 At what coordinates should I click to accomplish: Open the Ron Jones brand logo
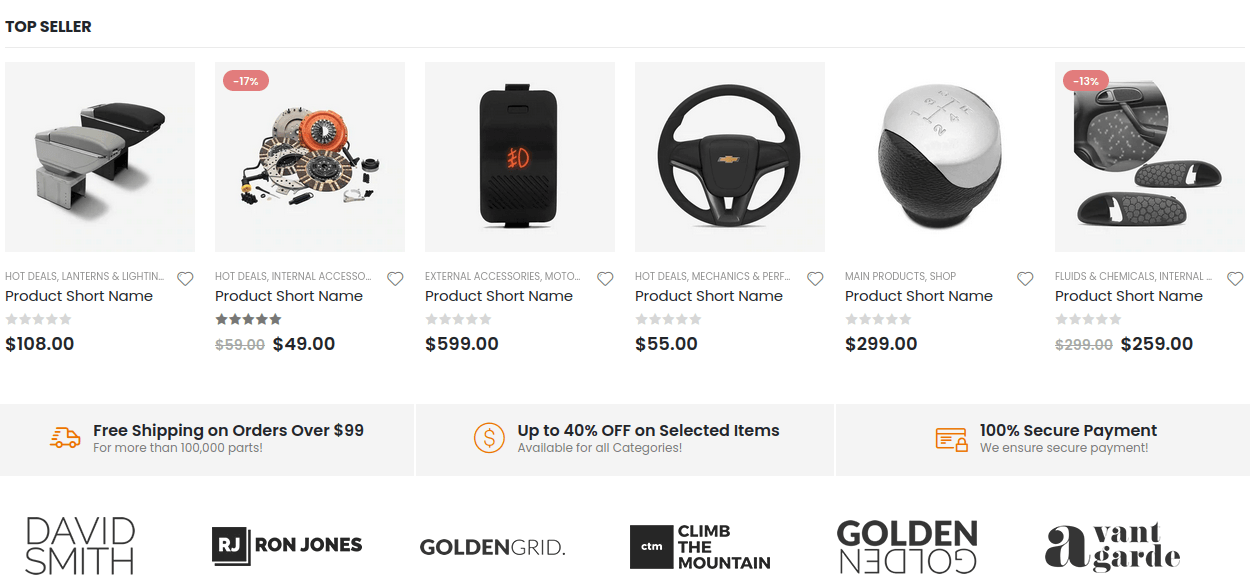[x=287, y=546]
